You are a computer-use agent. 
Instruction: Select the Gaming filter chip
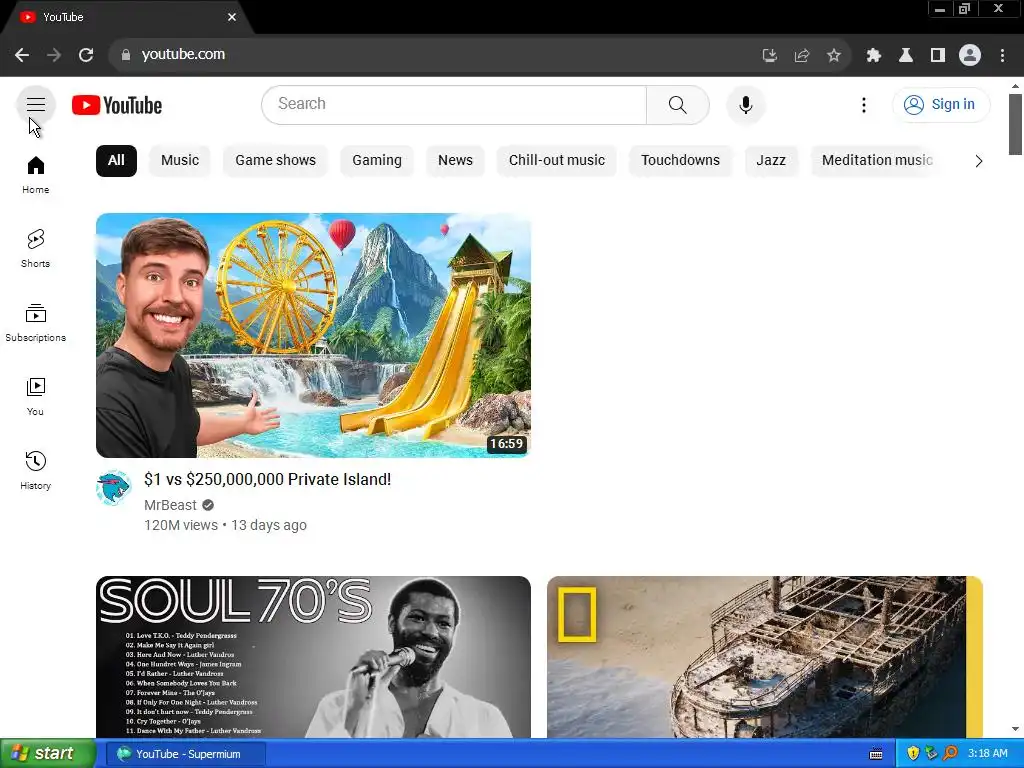click(x=377, y=161)
